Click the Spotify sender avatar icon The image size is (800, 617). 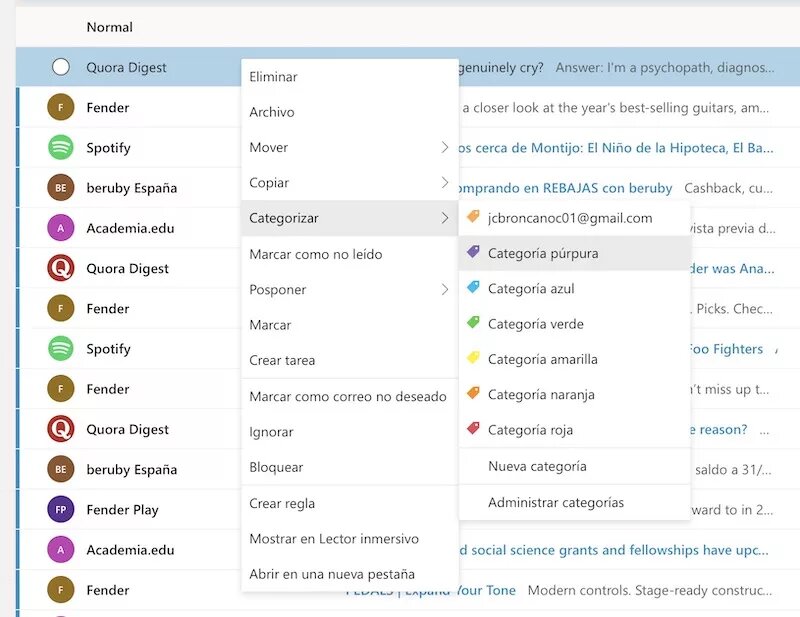(61, 147)
